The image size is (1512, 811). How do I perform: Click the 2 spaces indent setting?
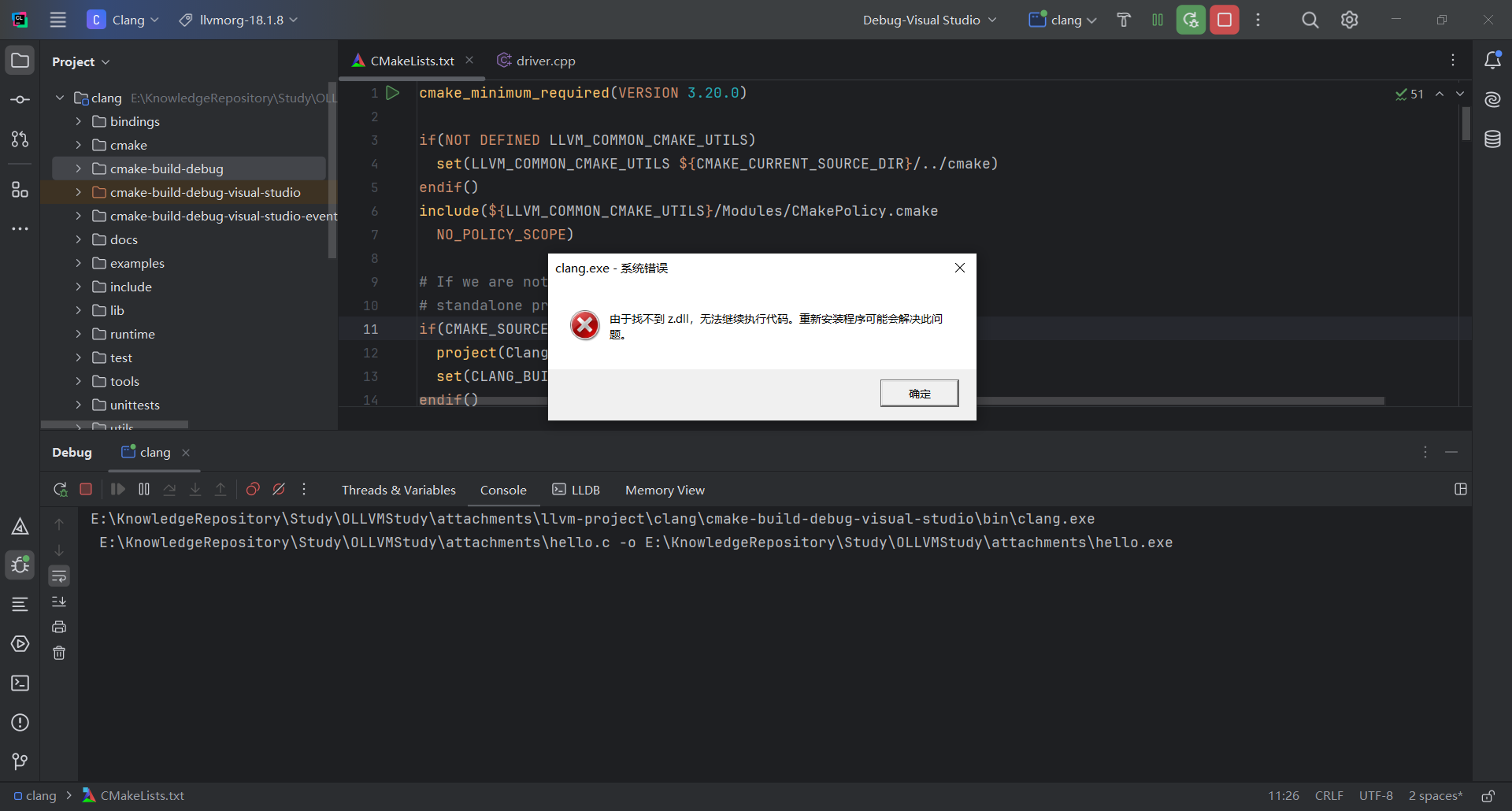pyautogui.click(x=1435, y=796)
